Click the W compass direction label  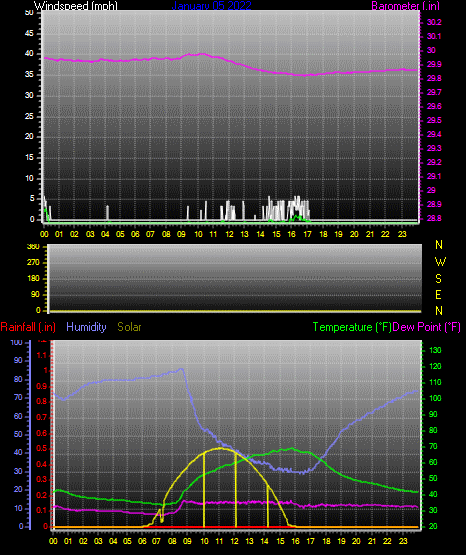click(x=440, y=262)
